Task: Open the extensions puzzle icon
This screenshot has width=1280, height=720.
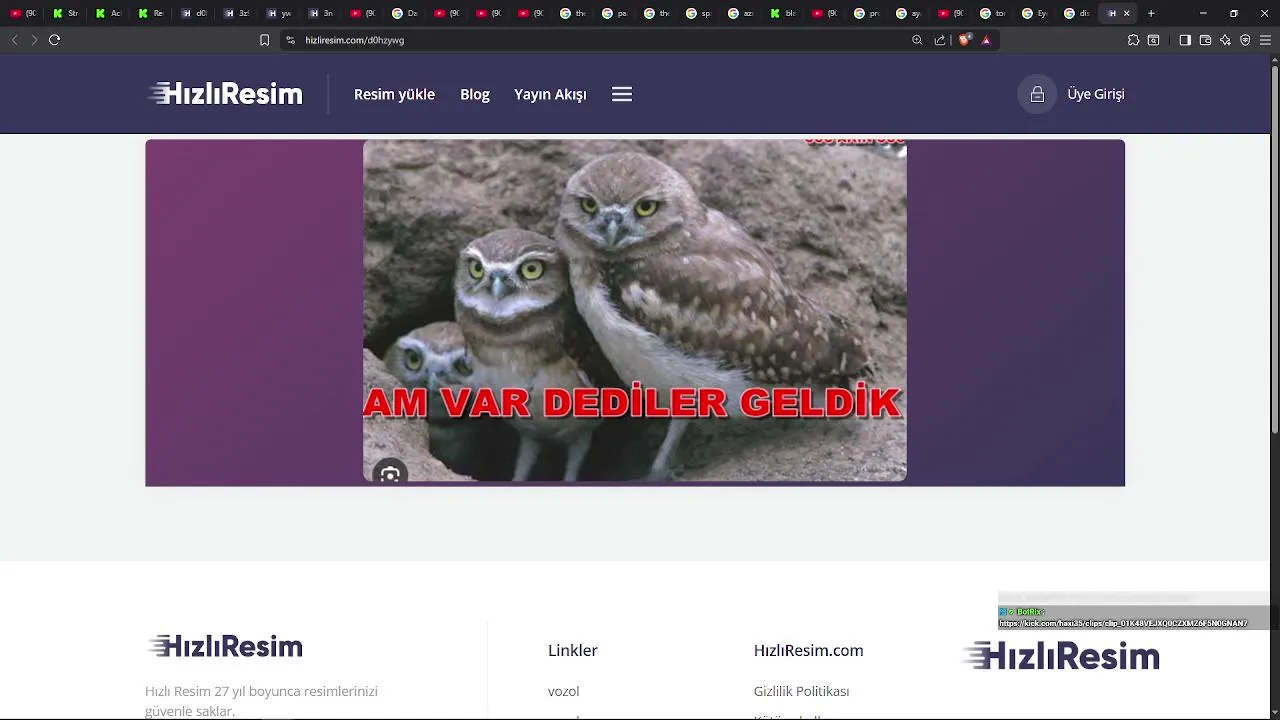Action: 1133,40
